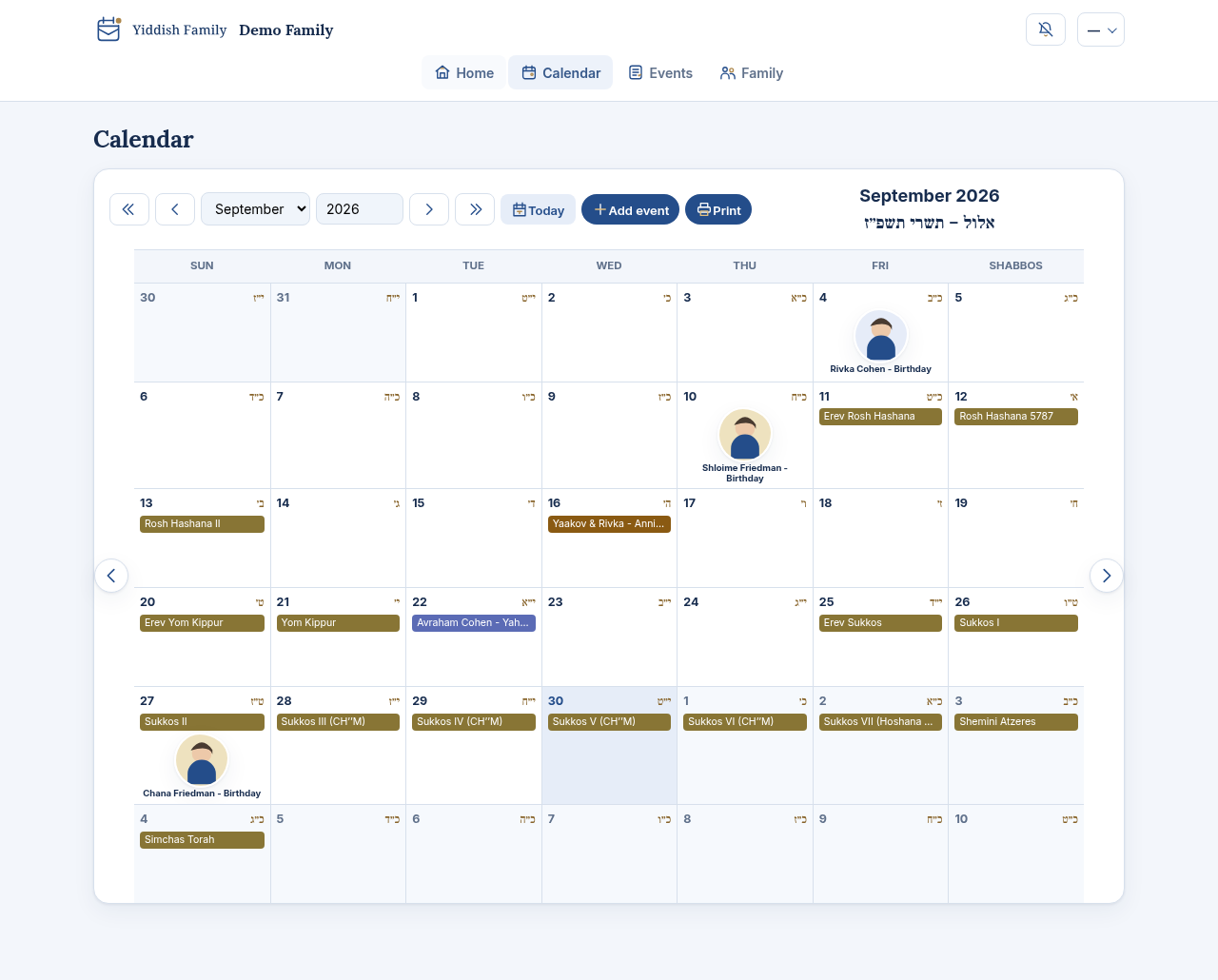Open the September month dropdown
Viewport: 1218px width, 980px height.
point(255,209)
